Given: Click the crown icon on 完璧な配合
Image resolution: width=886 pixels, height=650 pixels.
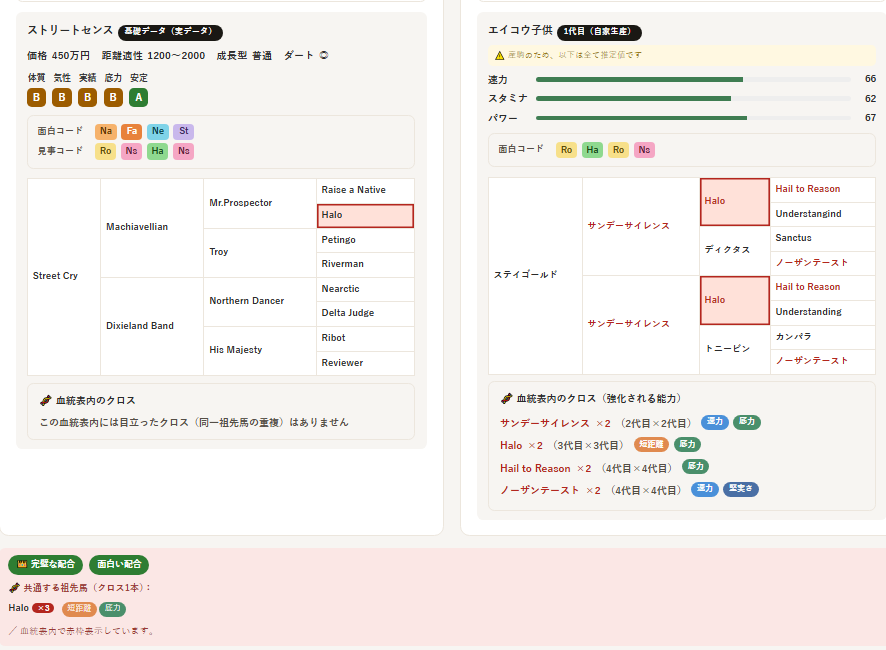Looking at the screenshot, I should point(22,564).
